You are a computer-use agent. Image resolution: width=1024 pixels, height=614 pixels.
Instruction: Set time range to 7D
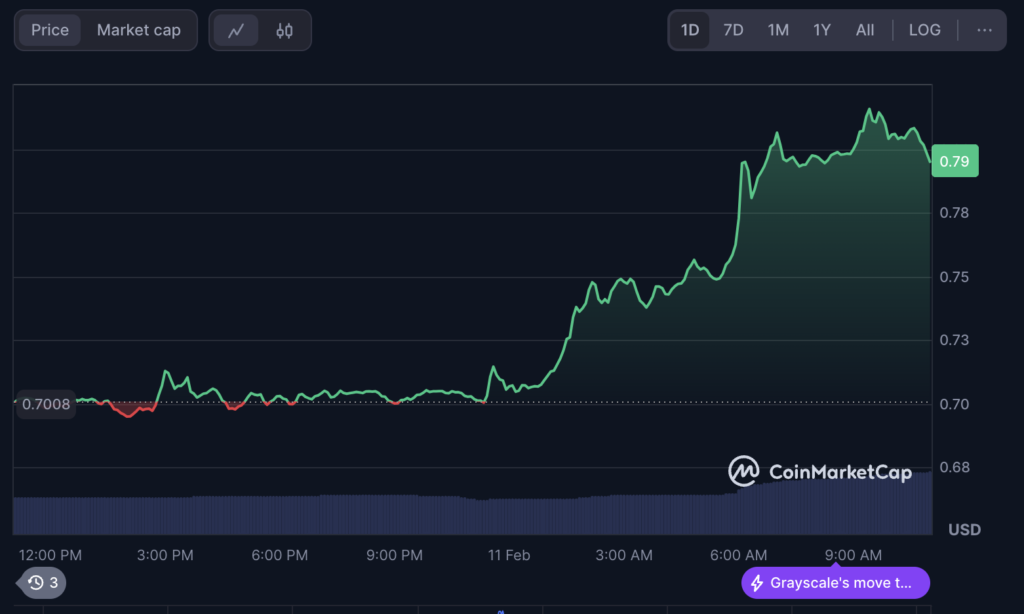tap(733, 30)
